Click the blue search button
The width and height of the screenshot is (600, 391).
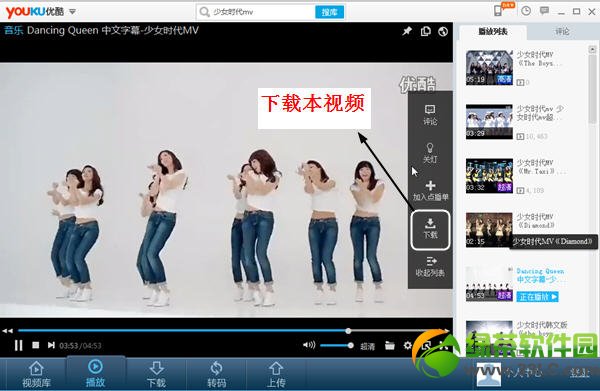[x=329, y=12]
